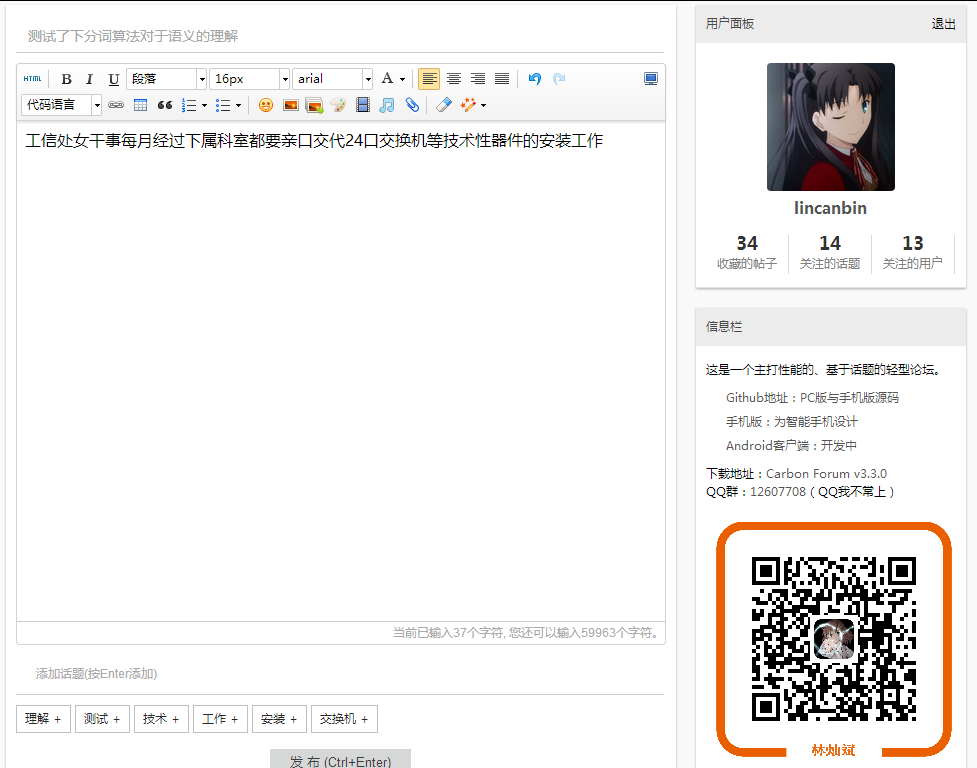Click into the editor text body
Screen dimensions: 977x768
[x=340, y=371]
